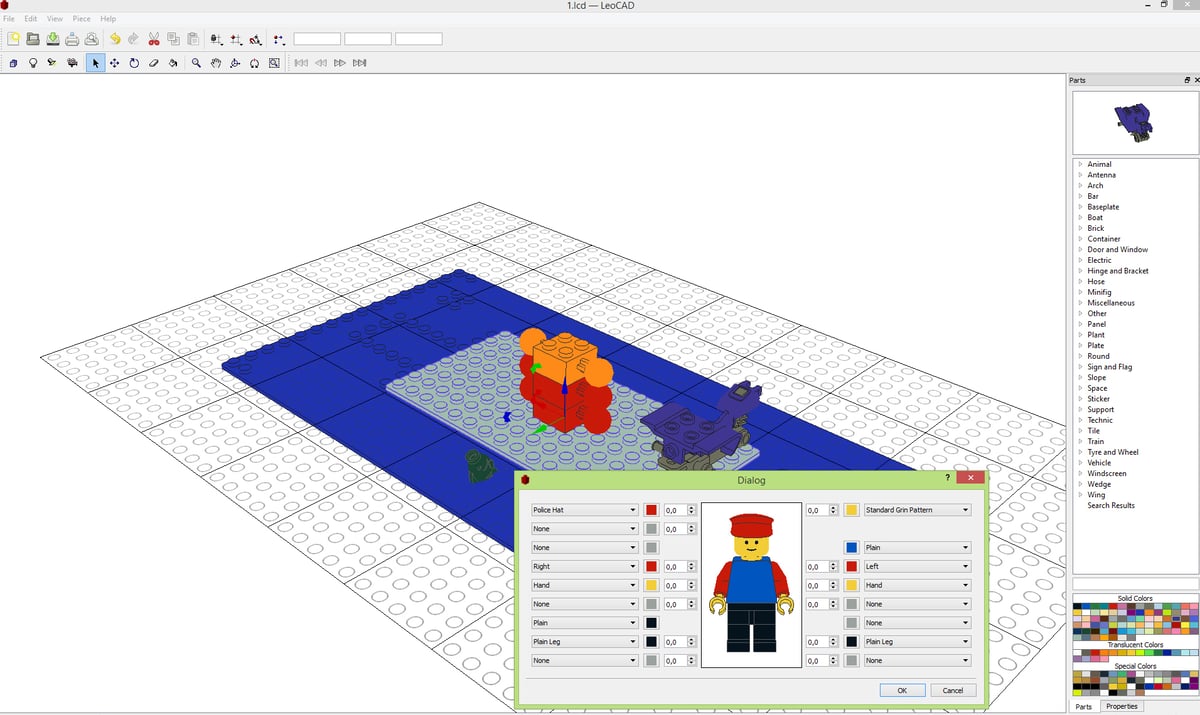Click the part preview thumbnail in Parts panel
This screenshot has width=1200, height=715.
(1135, 121)
